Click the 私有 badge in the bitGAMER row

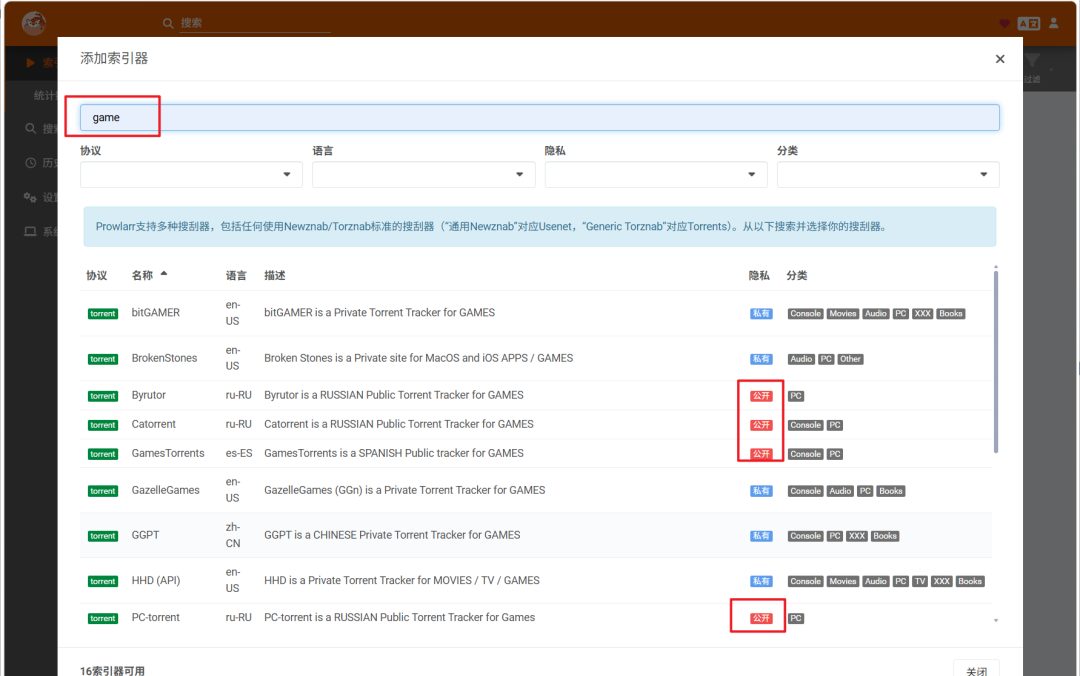(x=760, y=314)
